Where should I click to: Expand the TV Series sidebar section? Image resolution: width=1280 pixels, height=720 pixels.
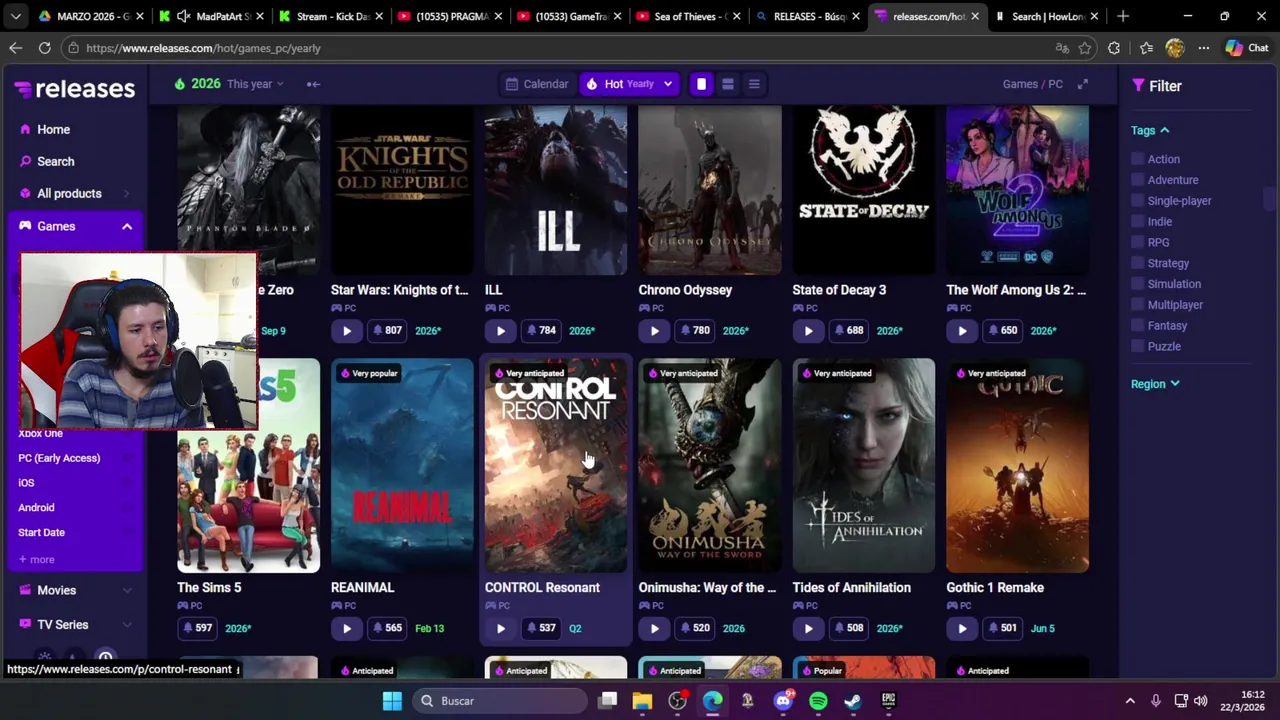click(75, 624)
